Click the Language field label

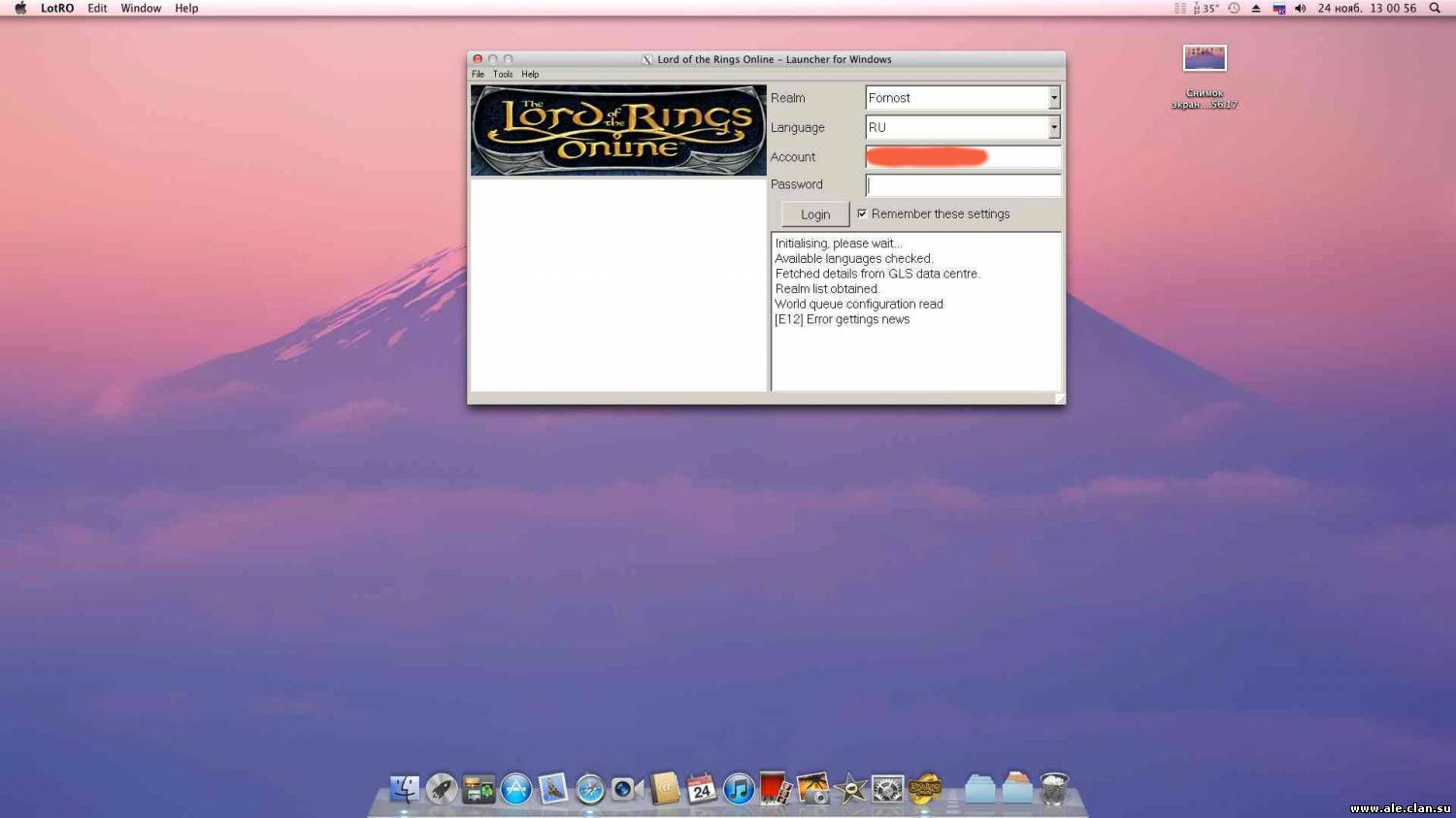click(798, 127)
